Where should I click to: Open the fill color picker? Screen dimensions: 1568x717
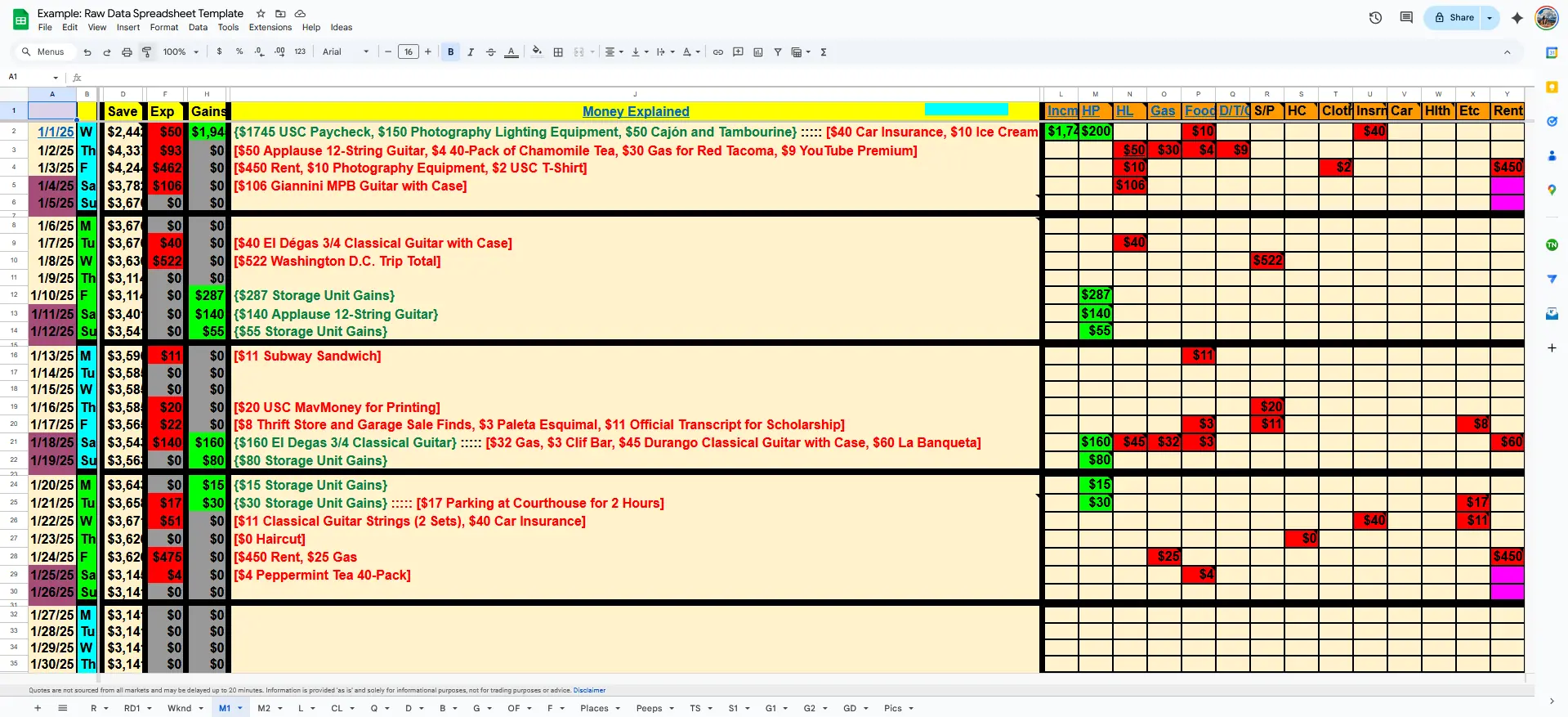tap(537, 52)
